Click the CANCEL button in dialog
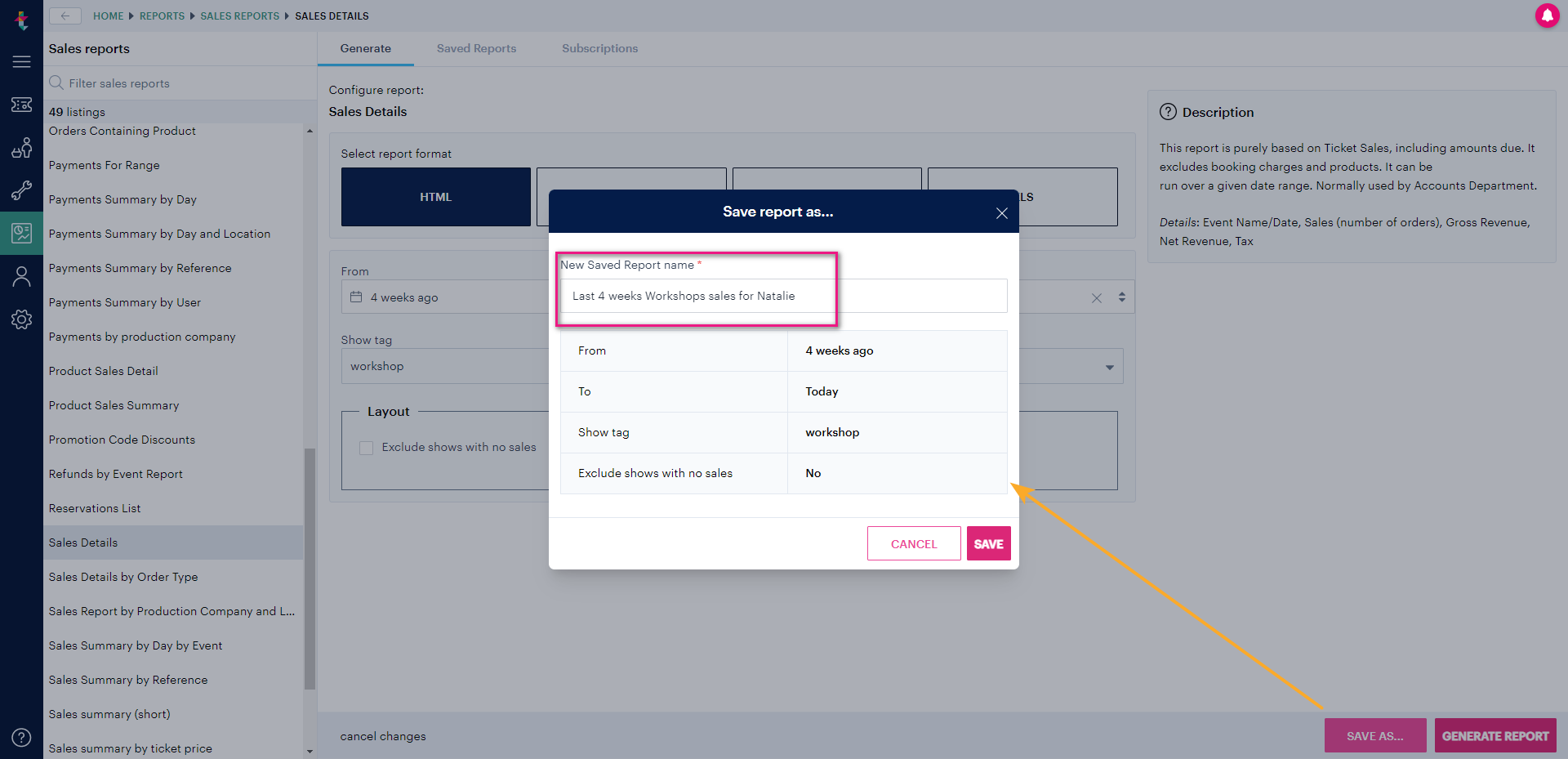1568x759 pixels. pyautogui.click(x=914, y=543)
